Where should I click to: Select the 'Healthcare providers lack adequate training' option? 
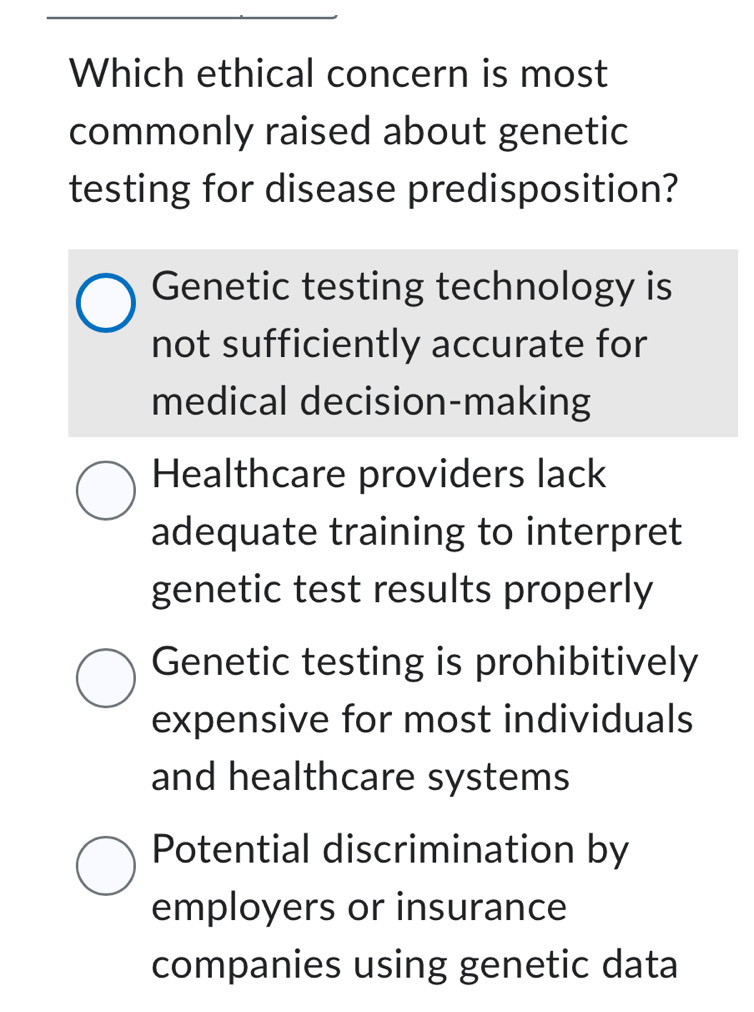(x=105, y=489)
